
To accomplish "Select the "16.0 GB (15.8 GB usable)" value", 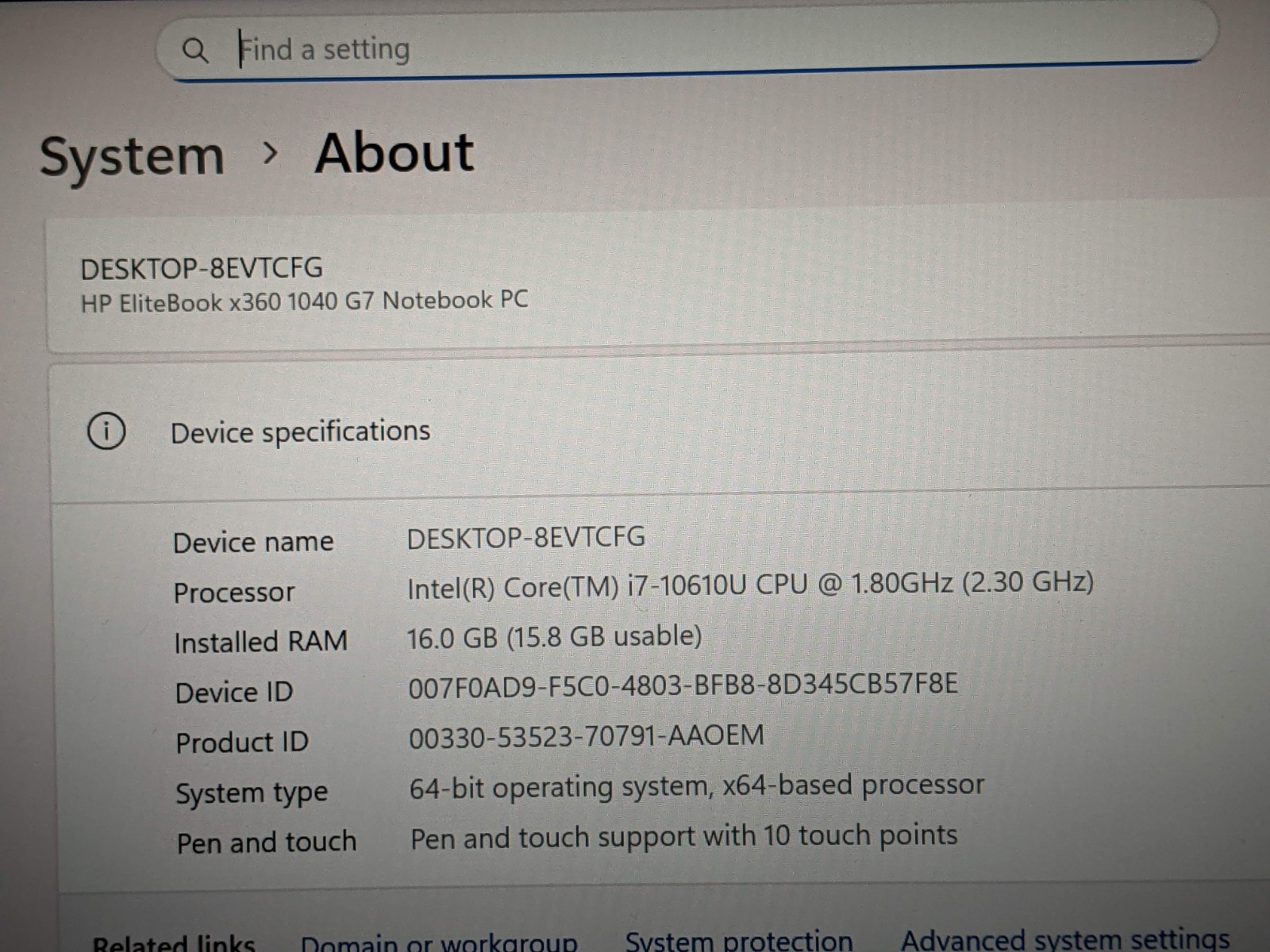I will pos(554,637).
